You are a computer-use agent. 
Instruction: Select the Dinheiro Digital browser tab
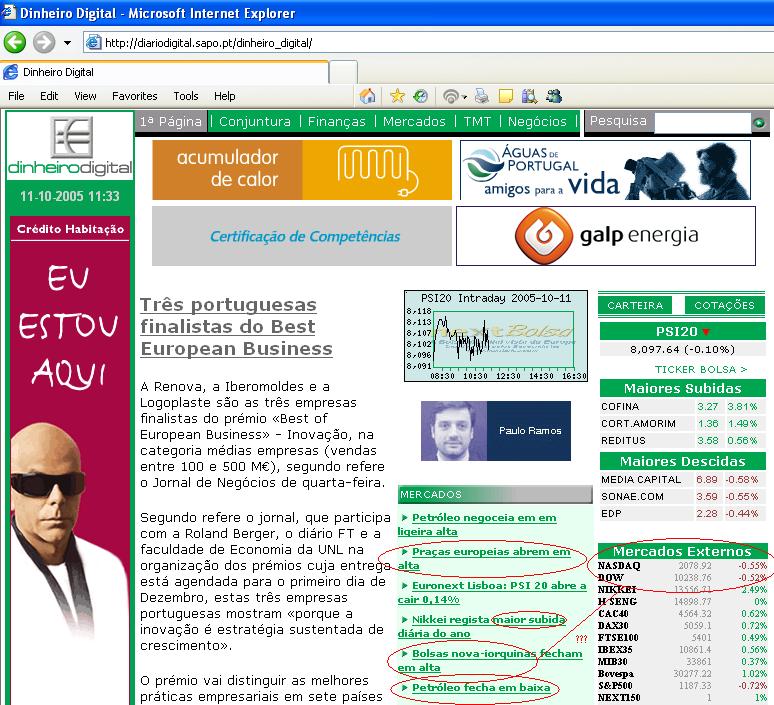[x=164, y=72]
